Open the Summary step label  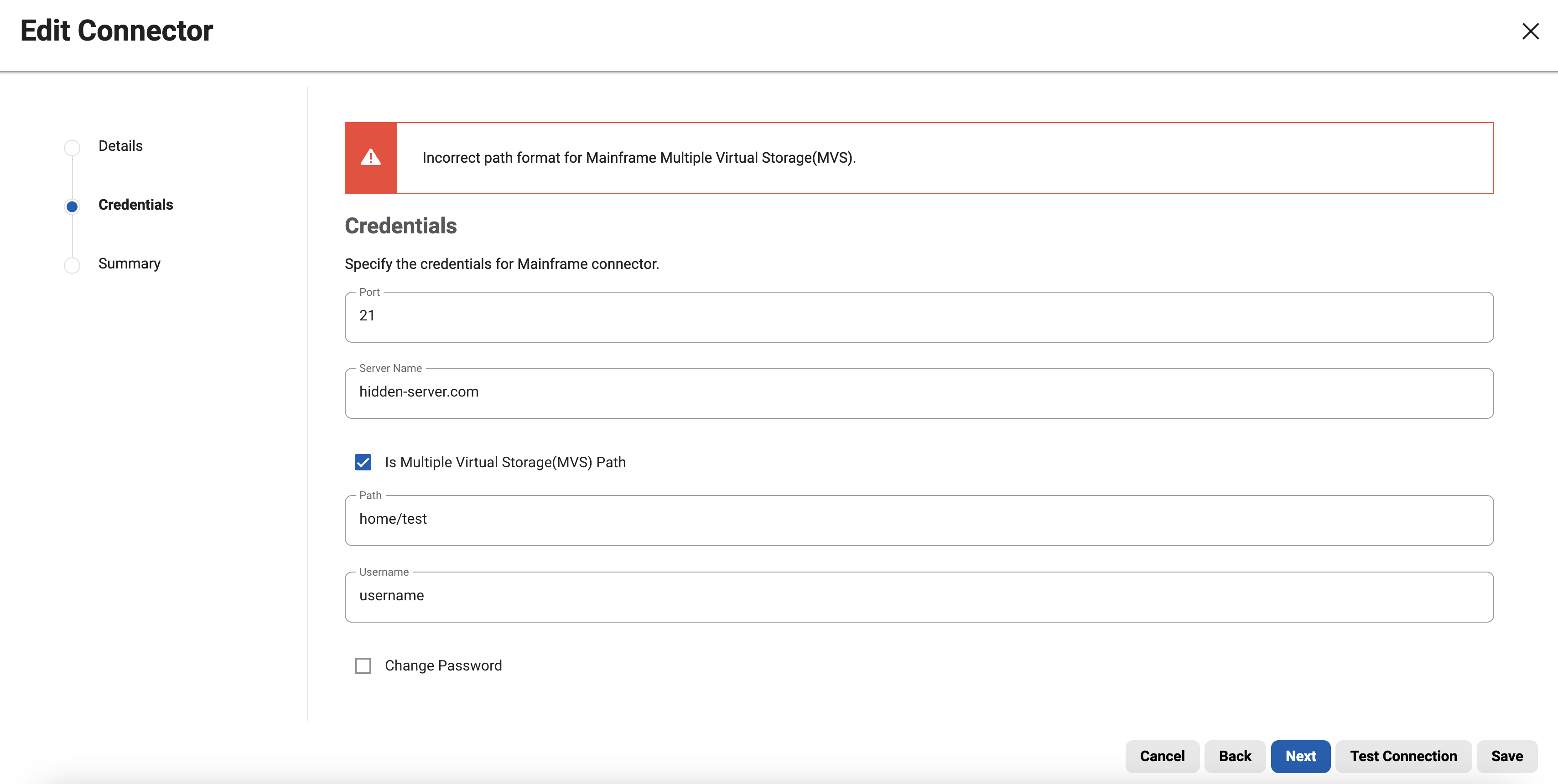130,263
